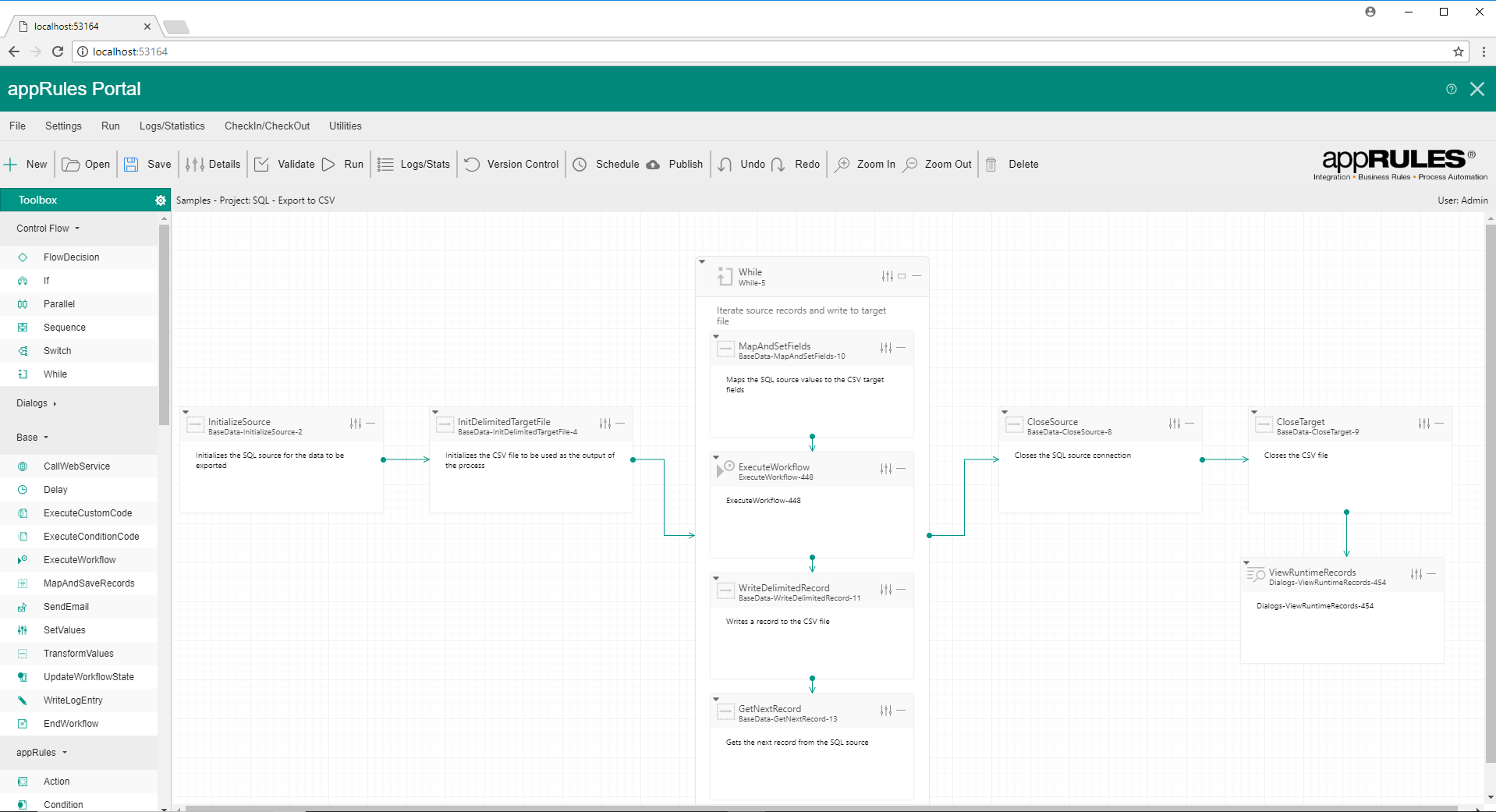This screenshot has width=1496, height=812.
Task: Open settings sliders on InitializeSource node
Action: pos(356,424)
